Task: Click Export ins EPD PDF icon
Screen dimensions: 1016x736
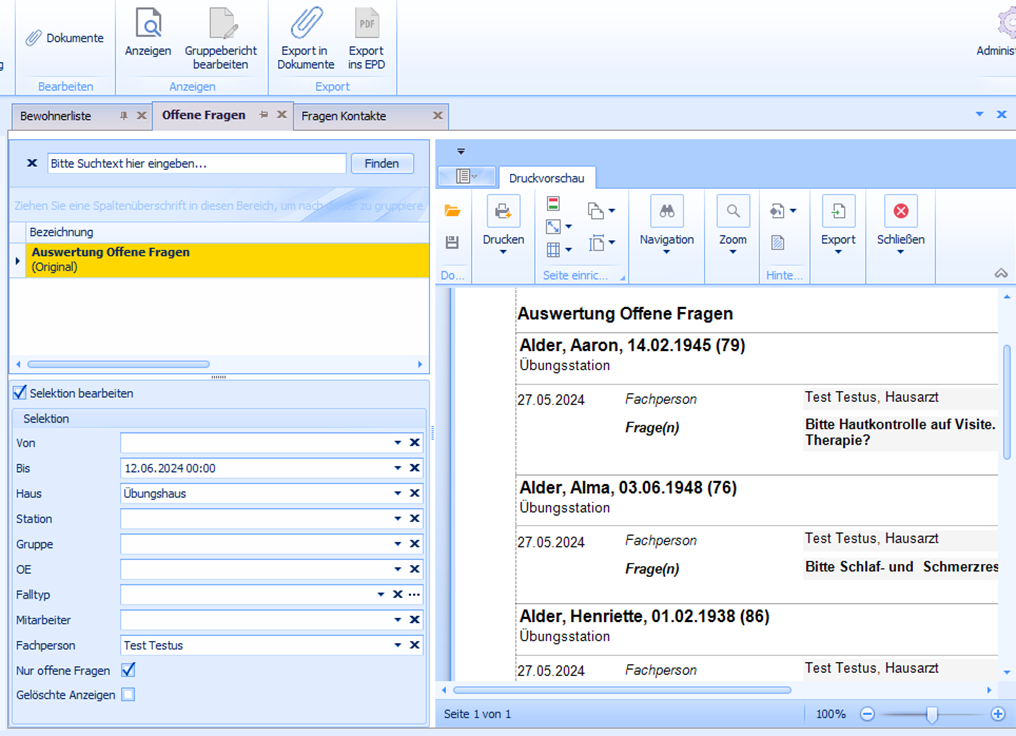Action: [x=366, y=24]
